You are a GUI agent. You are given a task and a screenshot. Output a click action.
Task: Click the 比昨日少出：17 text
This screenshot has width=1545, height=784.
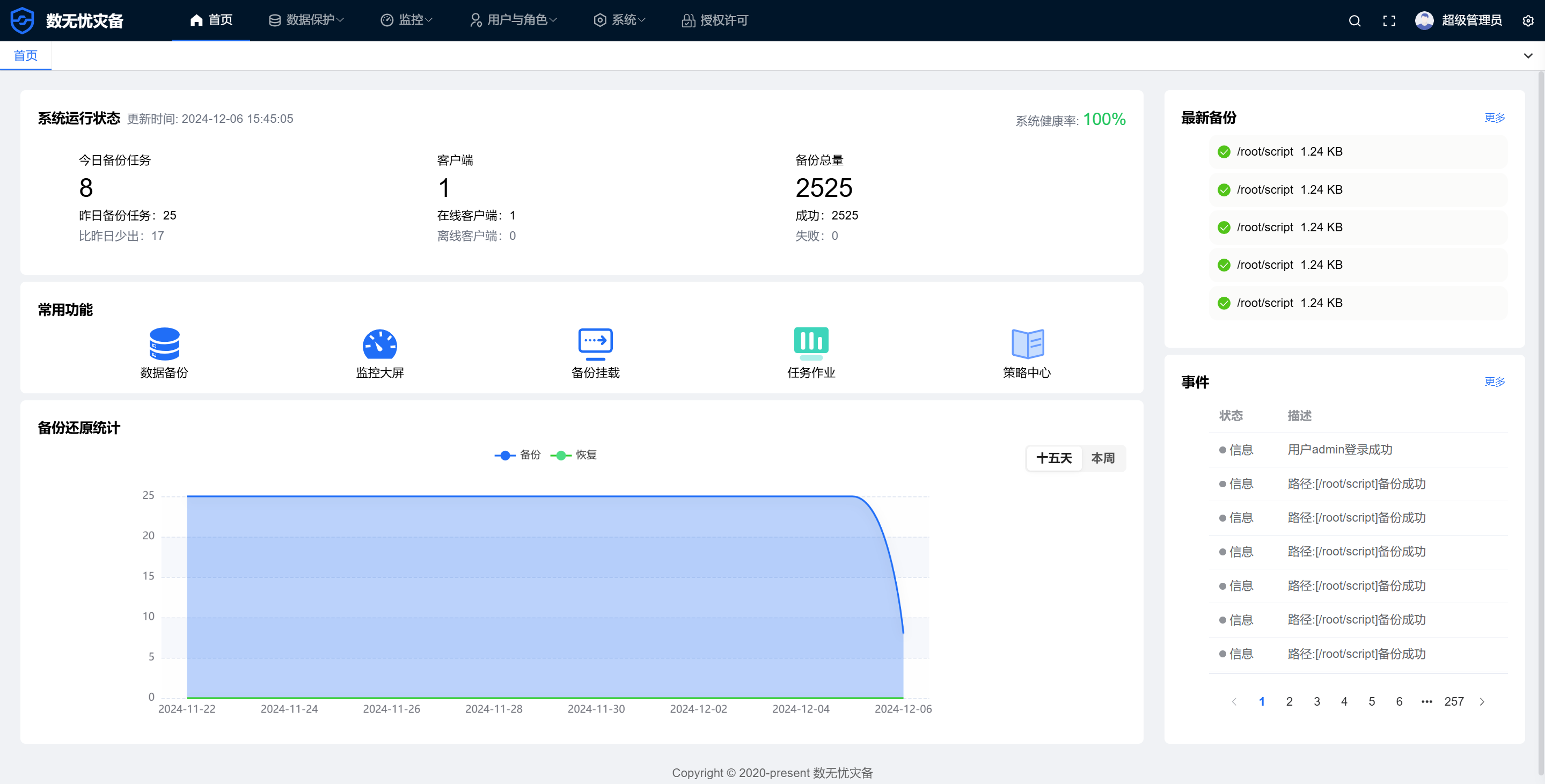(121, 236)
